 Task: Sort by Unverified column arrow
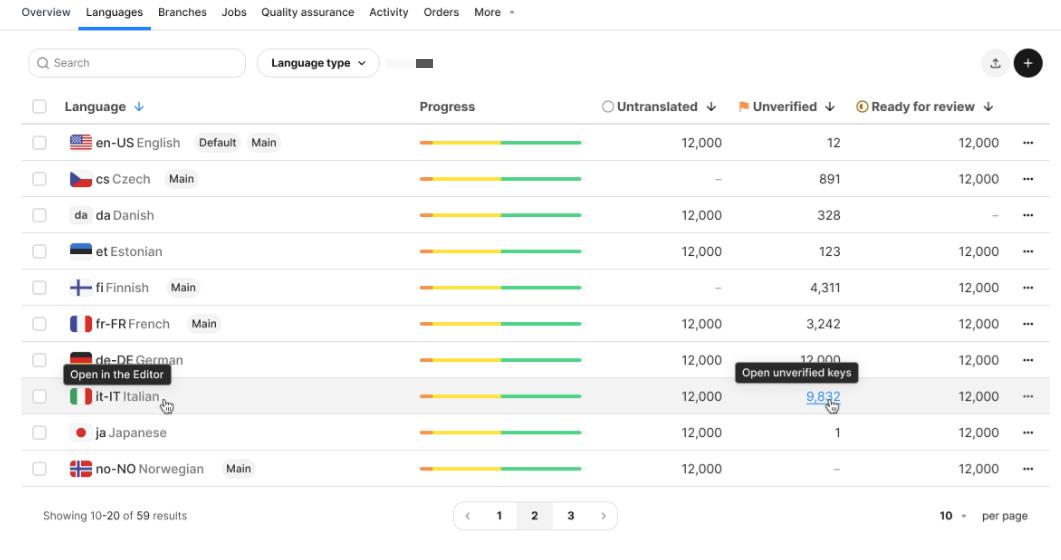tap(830, 107)
